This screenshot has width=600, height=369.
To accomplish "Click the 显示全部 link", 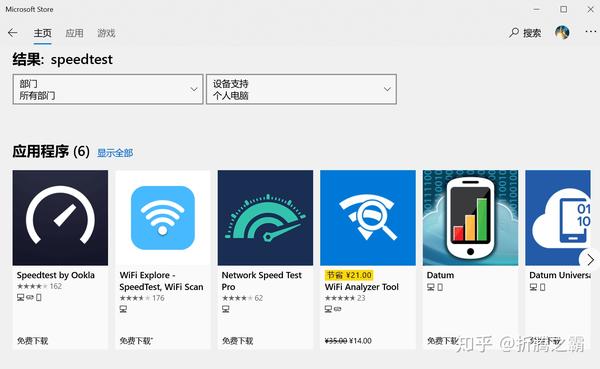I will pyautogui.click(x=115, y=153).
